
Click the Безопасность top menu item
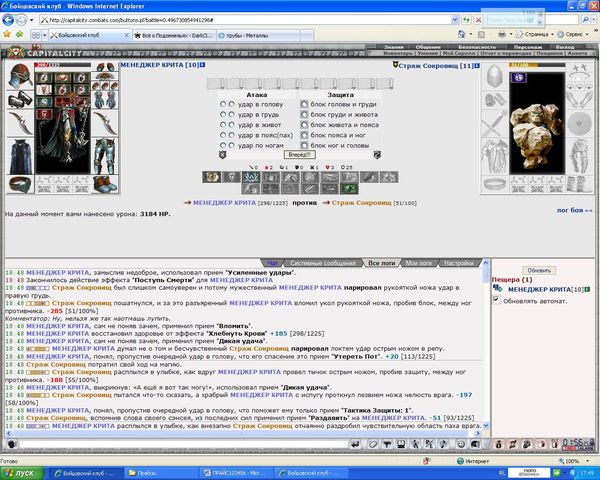477,47
